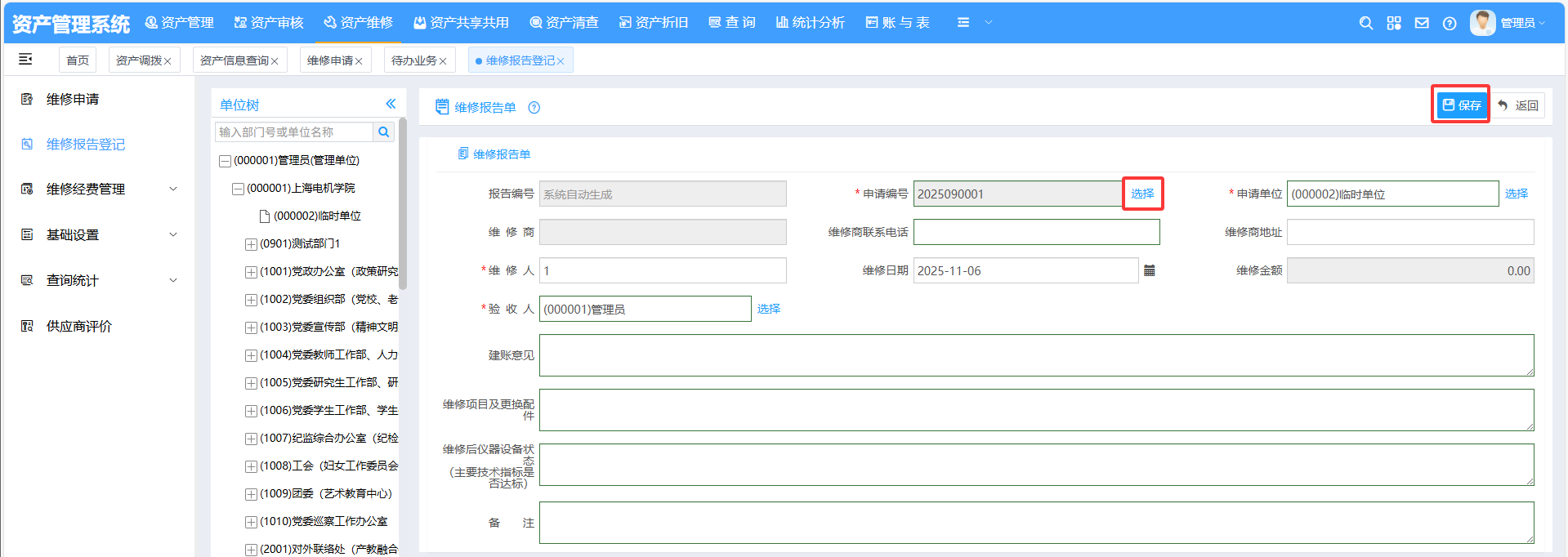Collapse unit tree panel with double-chevron icon
This screenshot has width=1568, height=557.
coord(391,104)
